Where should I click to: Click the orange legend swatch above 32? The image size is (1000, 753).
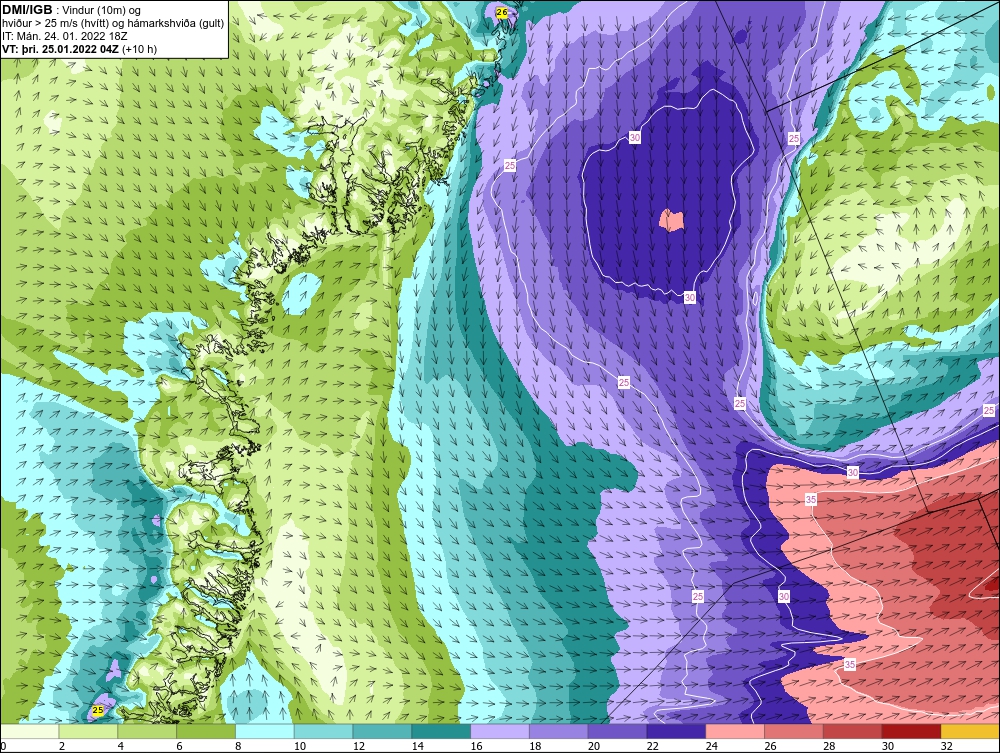click(970, 731)
